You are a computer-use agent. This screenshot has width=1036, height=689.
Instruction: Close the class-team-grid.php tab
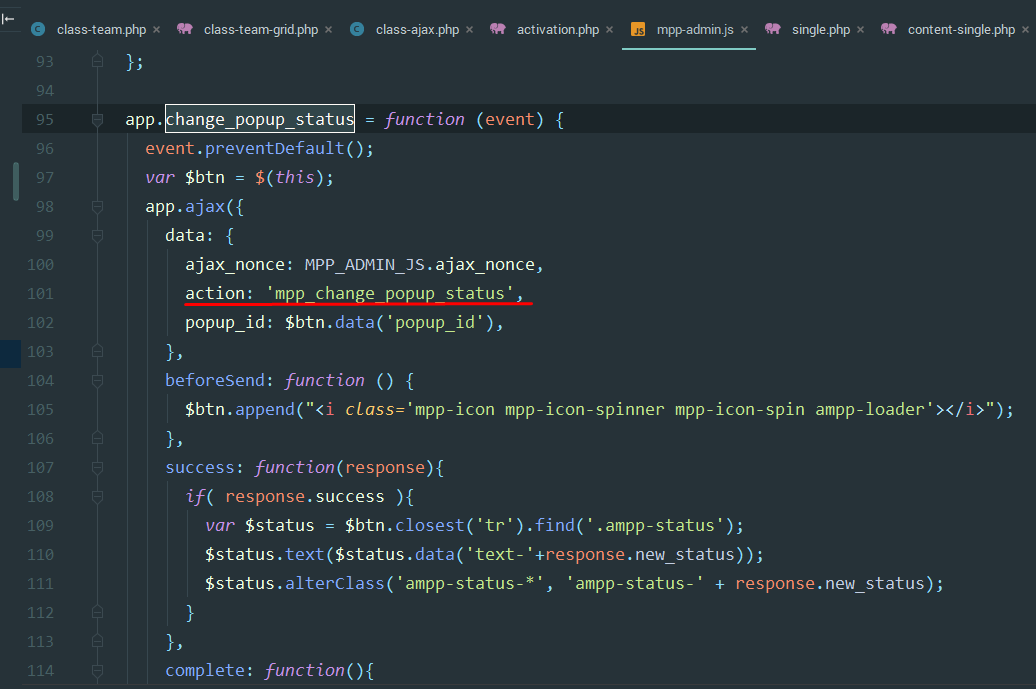click(x=328, y=30)
